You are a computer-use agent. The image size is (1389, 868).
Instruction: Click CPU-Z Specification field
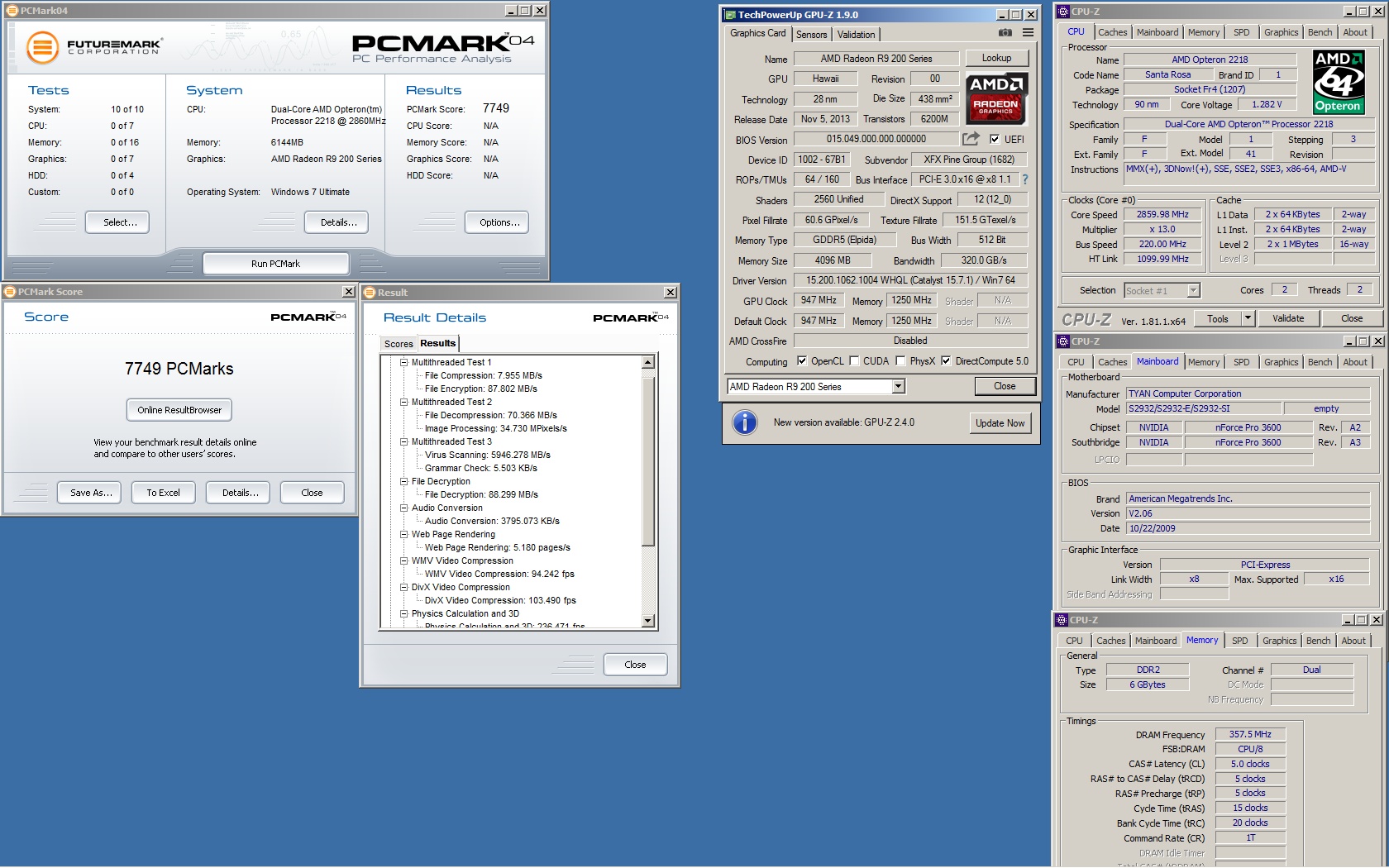point(1248,124)
